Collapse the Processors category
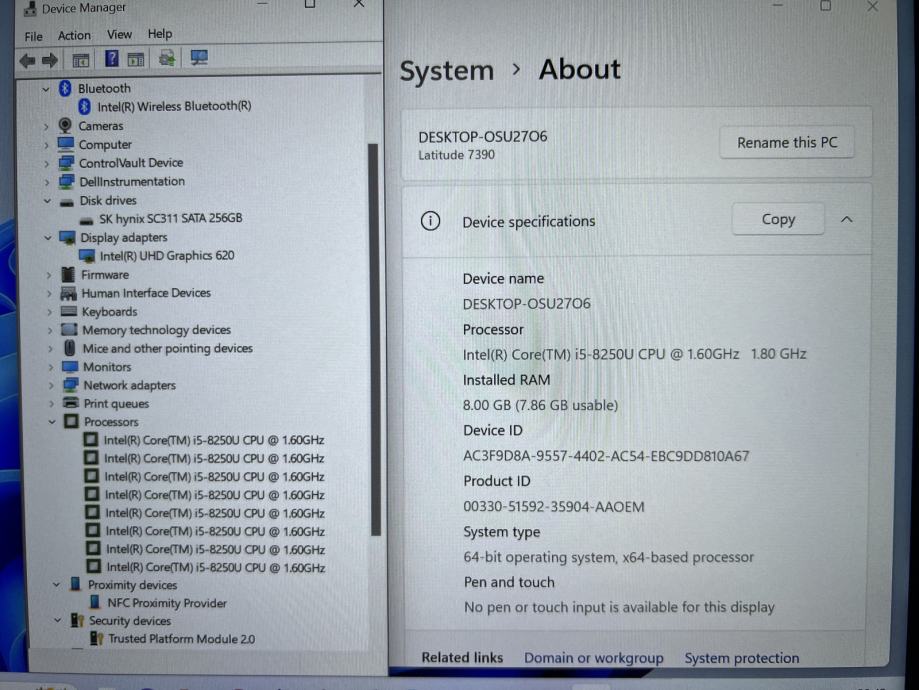This screenshot has width=919, height=690. coord(52,422)
